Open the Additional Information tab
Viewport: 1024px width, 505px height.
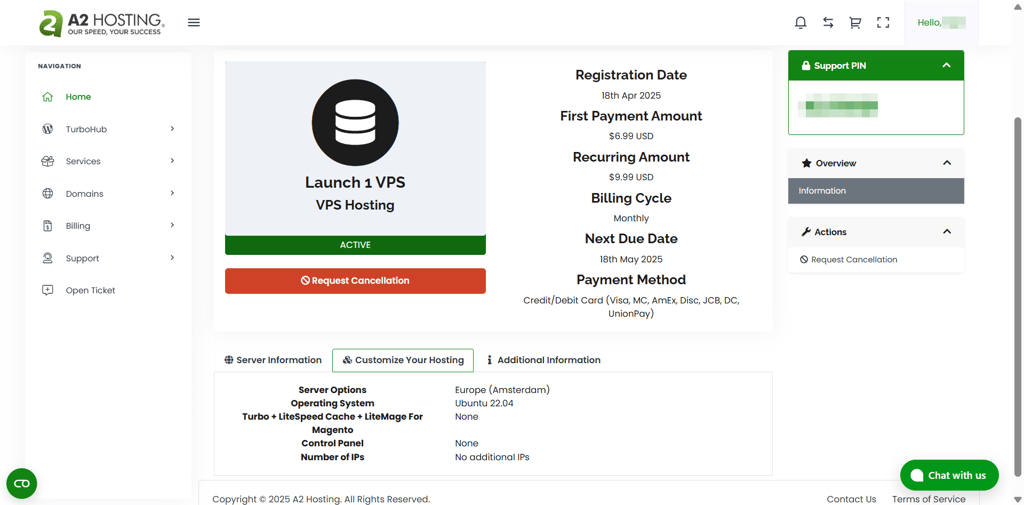click(543, 360)
